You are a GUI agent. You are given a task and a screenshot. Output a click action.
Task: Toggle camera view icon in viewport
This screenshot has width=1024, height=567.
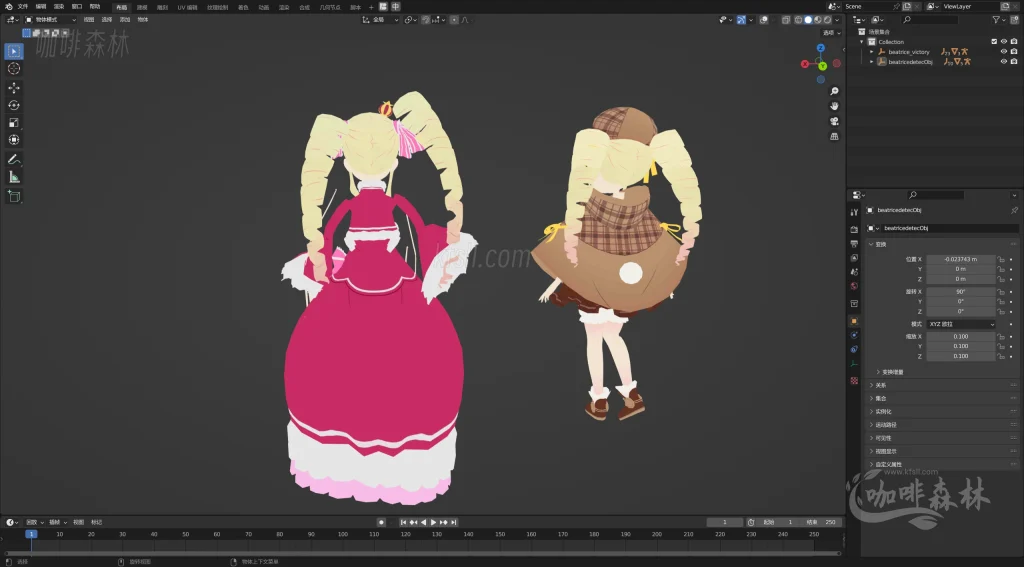(834, 122)
